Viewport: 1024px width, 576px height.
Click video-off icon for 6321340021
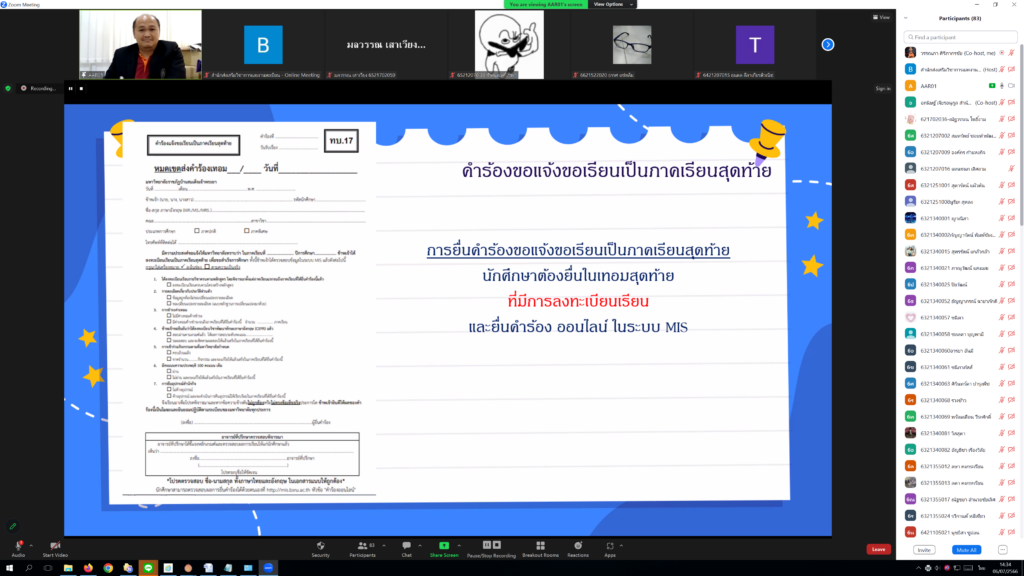pyautogui.click(x=1012, y=268)
